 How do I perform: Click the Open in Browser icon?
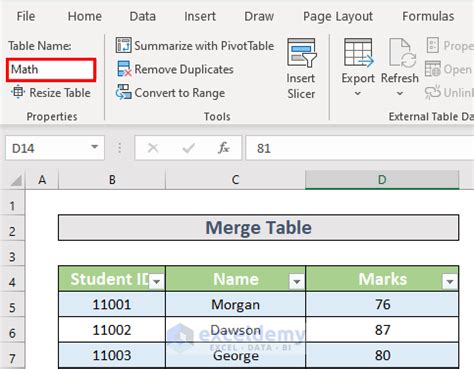click(432, 69)
